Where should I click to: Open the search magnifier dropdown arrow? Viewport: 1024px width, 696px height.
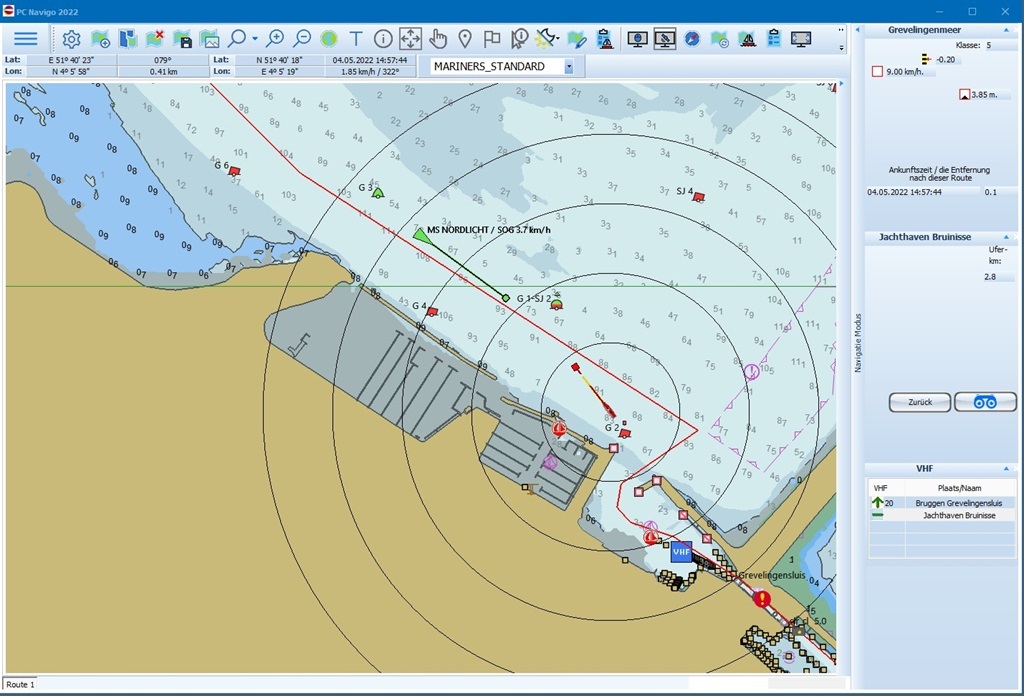pyautogui.click(x=255, y=39)
